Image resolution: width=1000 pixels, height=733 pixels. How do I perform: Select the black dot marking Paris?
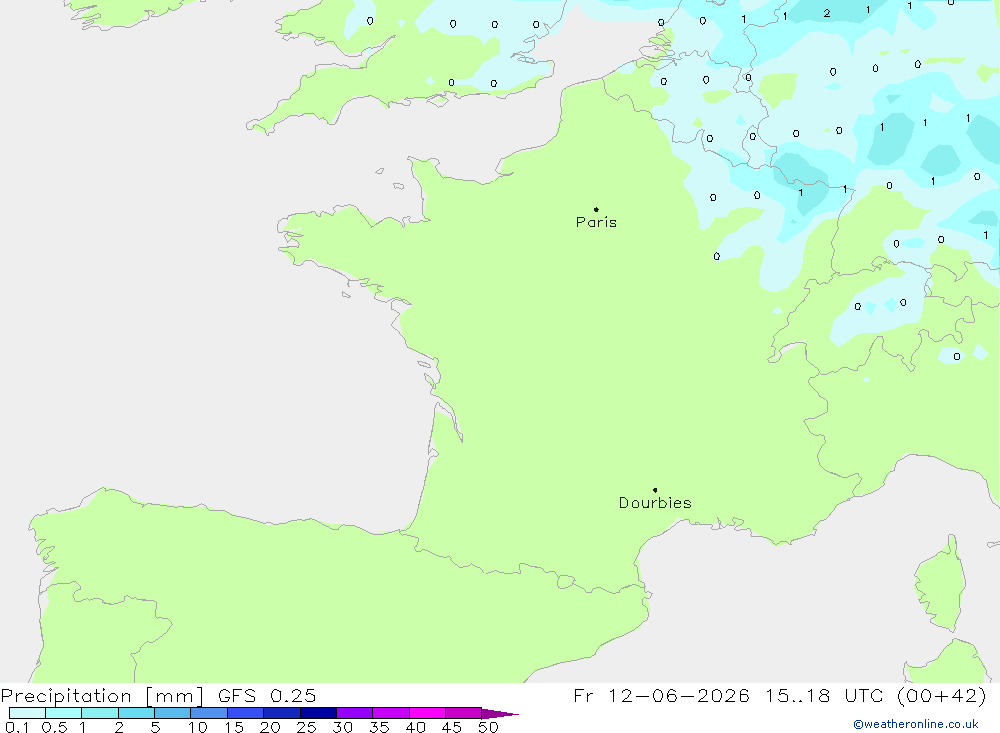click(596, 209)
